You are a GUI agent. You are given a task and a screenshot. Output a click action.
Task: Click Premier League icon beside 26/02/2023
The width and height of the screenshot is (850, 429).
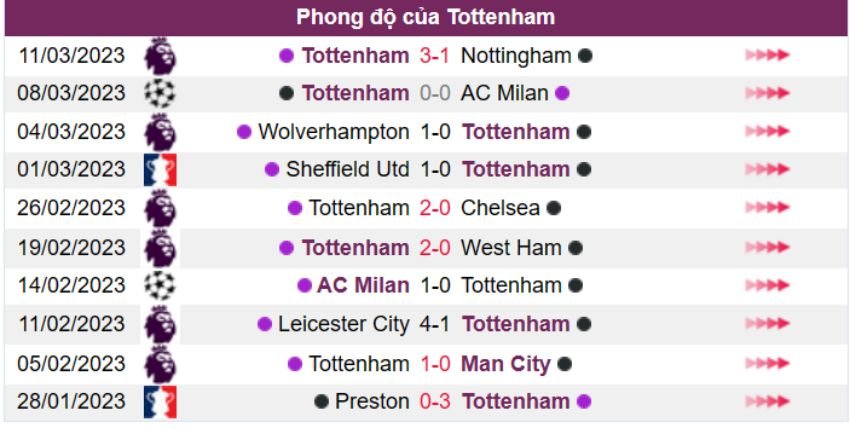(x=160, y=208)
